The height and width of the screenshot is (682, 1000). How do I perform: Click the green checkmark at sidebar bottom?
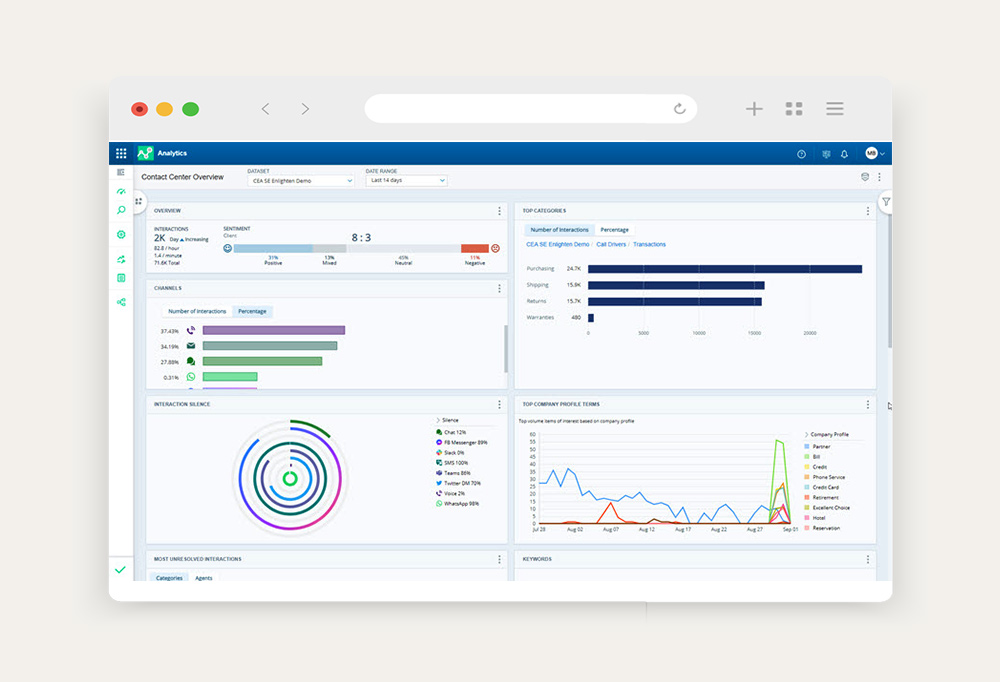(121, 570)
